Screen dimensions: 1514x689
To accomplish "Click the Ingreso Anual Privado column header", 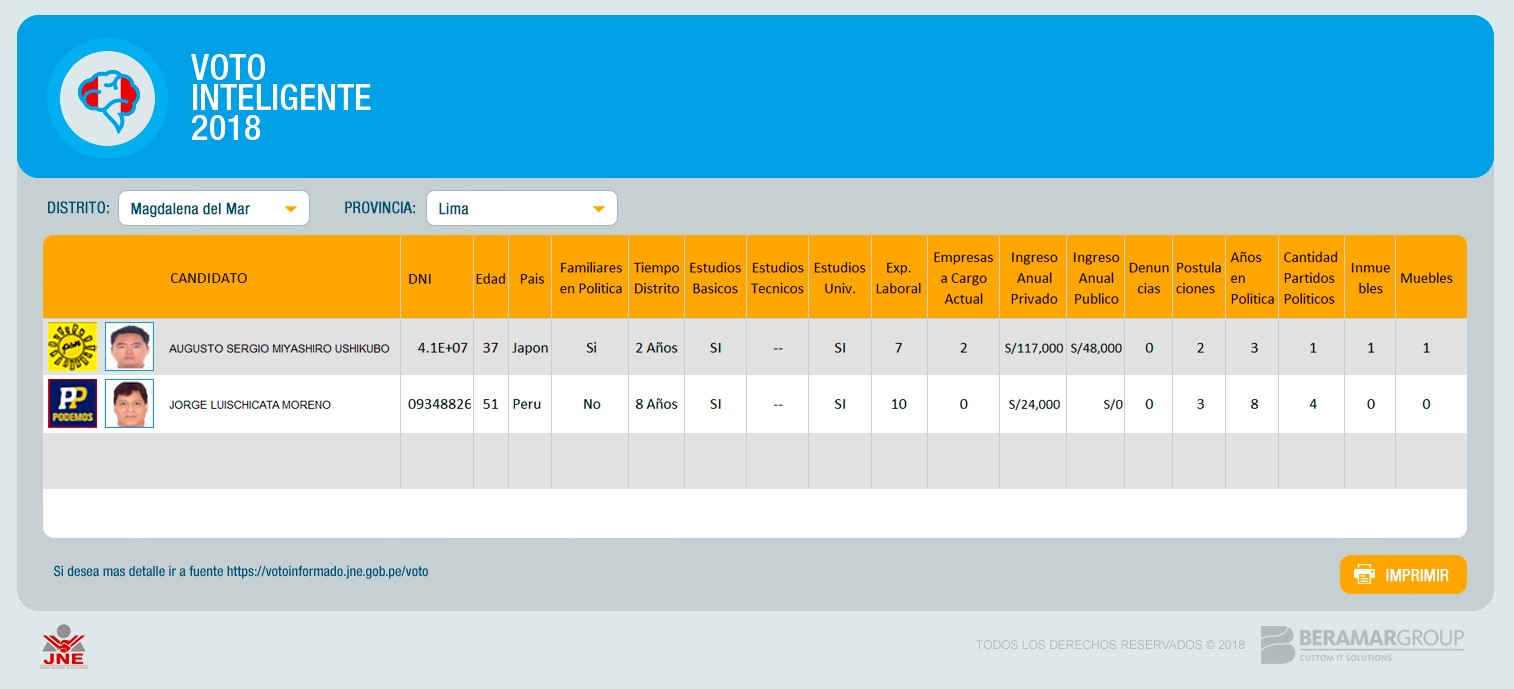I will click(x=1033, y=278).
